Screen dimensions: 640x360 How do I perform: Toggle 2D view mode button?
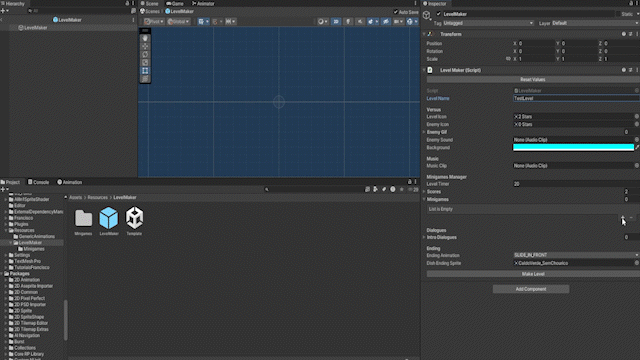[336, 22]
